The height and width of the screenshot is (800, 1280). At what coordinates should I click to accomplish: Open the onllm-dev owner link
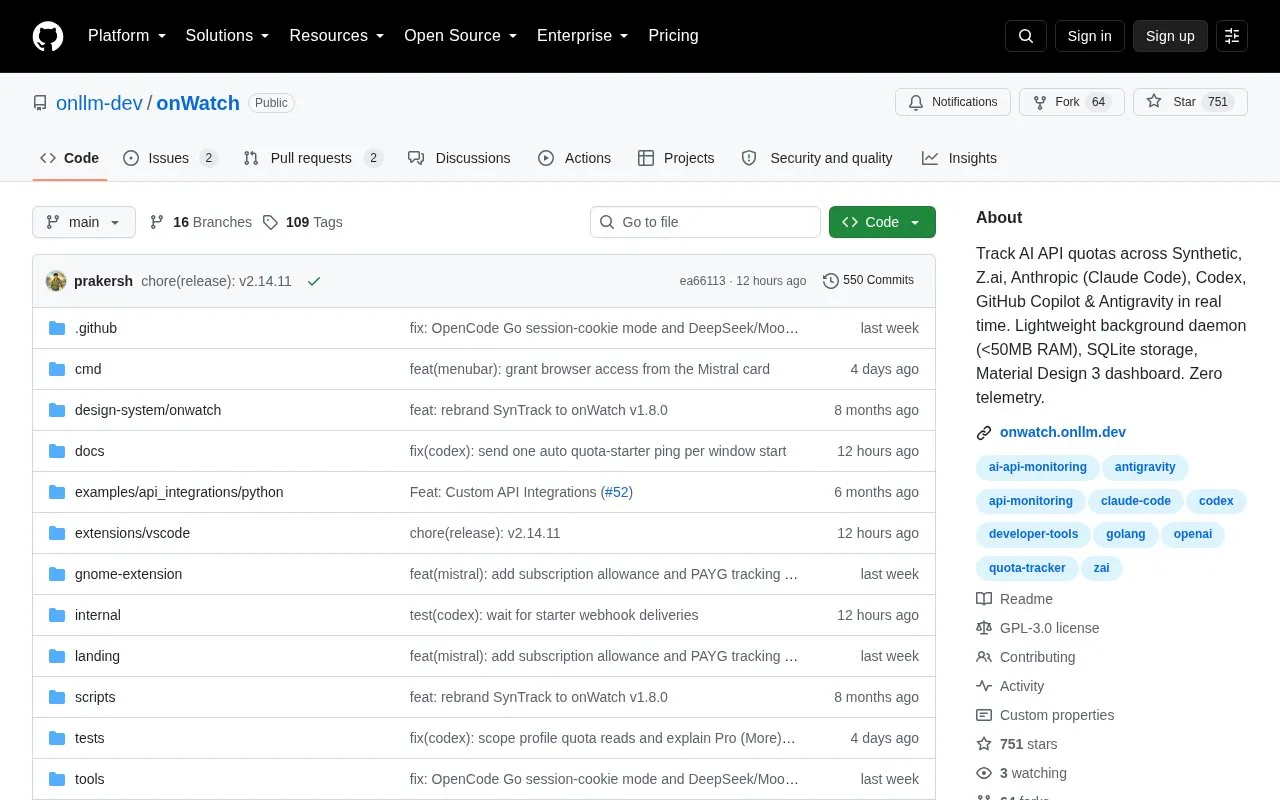pyautogui.click(x=99, y=103)
